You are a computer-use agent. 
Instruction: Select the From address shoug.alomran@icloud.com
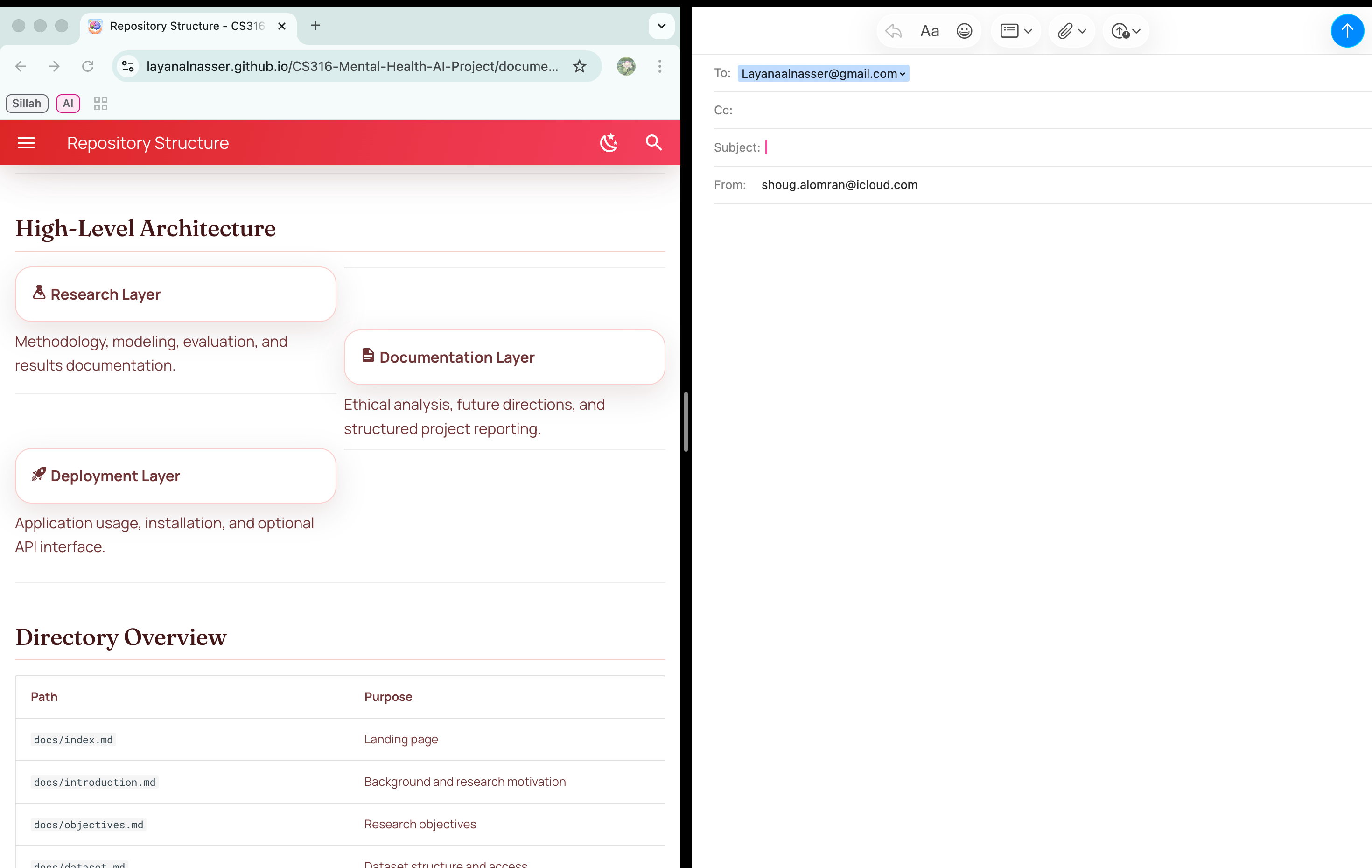[x=839, y=185]
